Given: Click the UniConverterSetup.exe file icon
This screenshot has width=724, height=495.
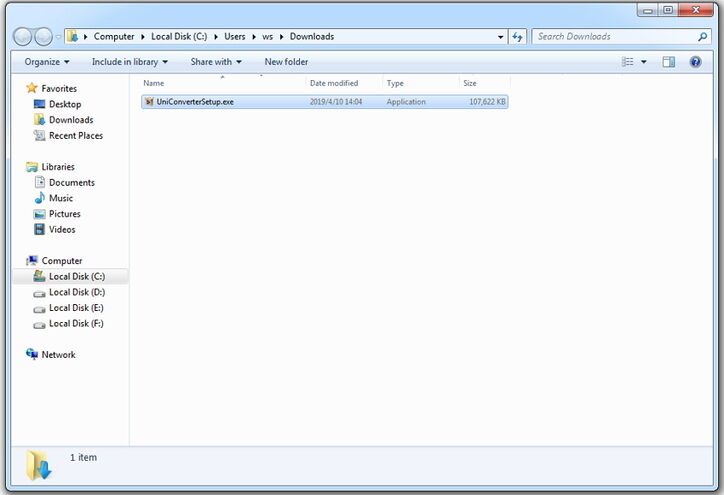Looking at the screenshot, I should (x=149, y=102).
